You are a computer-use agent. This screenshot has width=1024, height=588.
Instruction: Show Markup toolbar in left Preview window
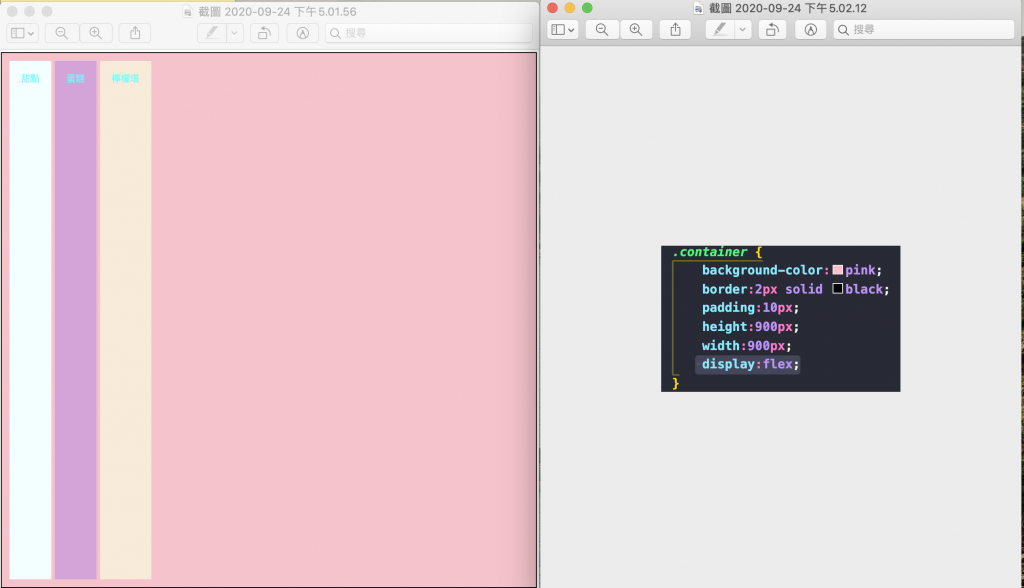point(302,33)
